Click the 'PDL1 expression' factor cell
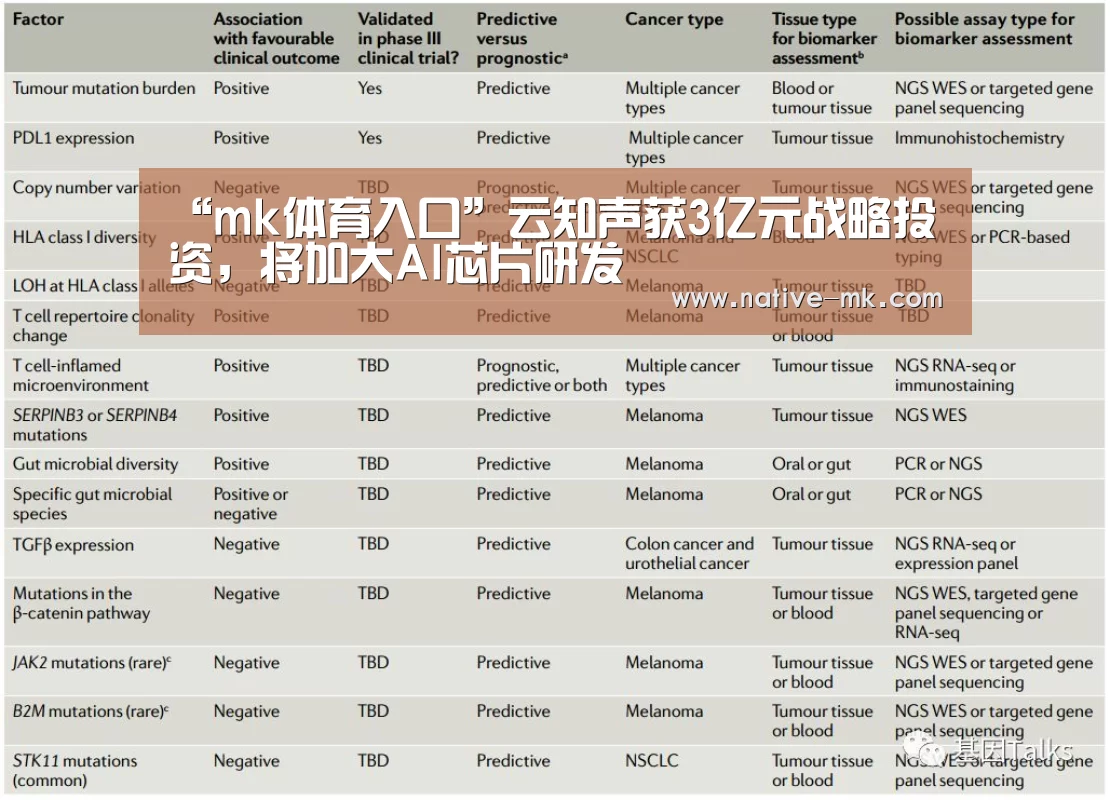 point(73,138)
